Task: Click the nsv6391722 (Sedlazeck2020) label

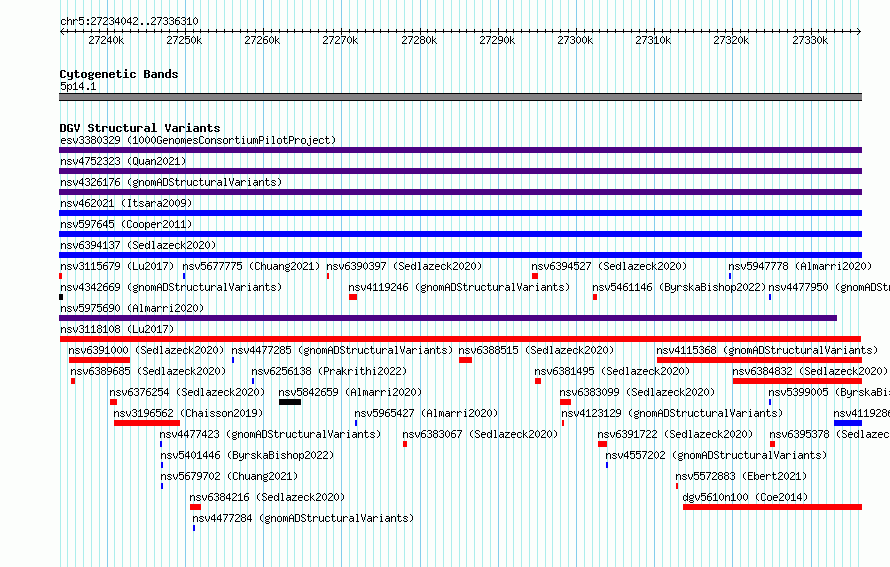Action: [x=675, y=434]
